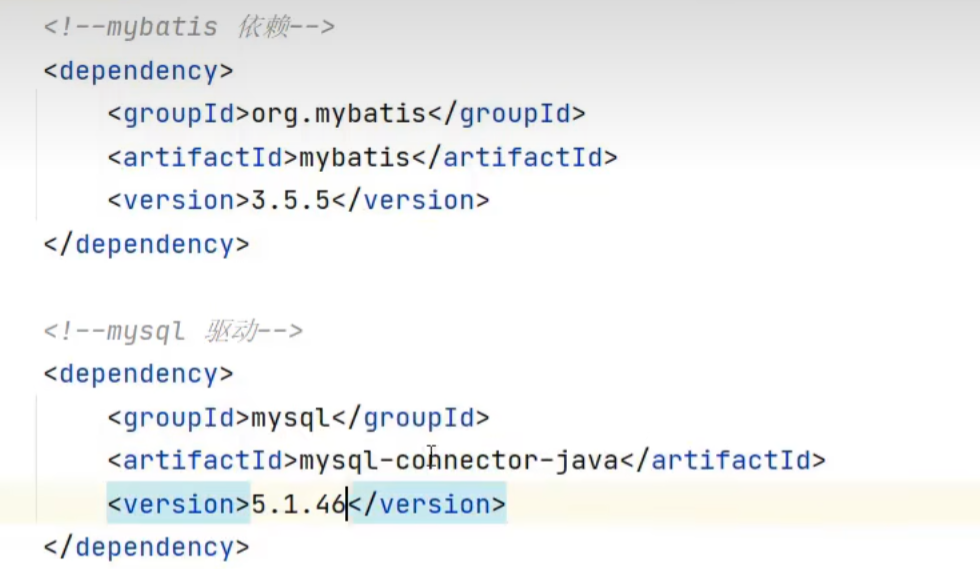
Task: Click the version 5.1.46 value
Action: pos(299,504)
